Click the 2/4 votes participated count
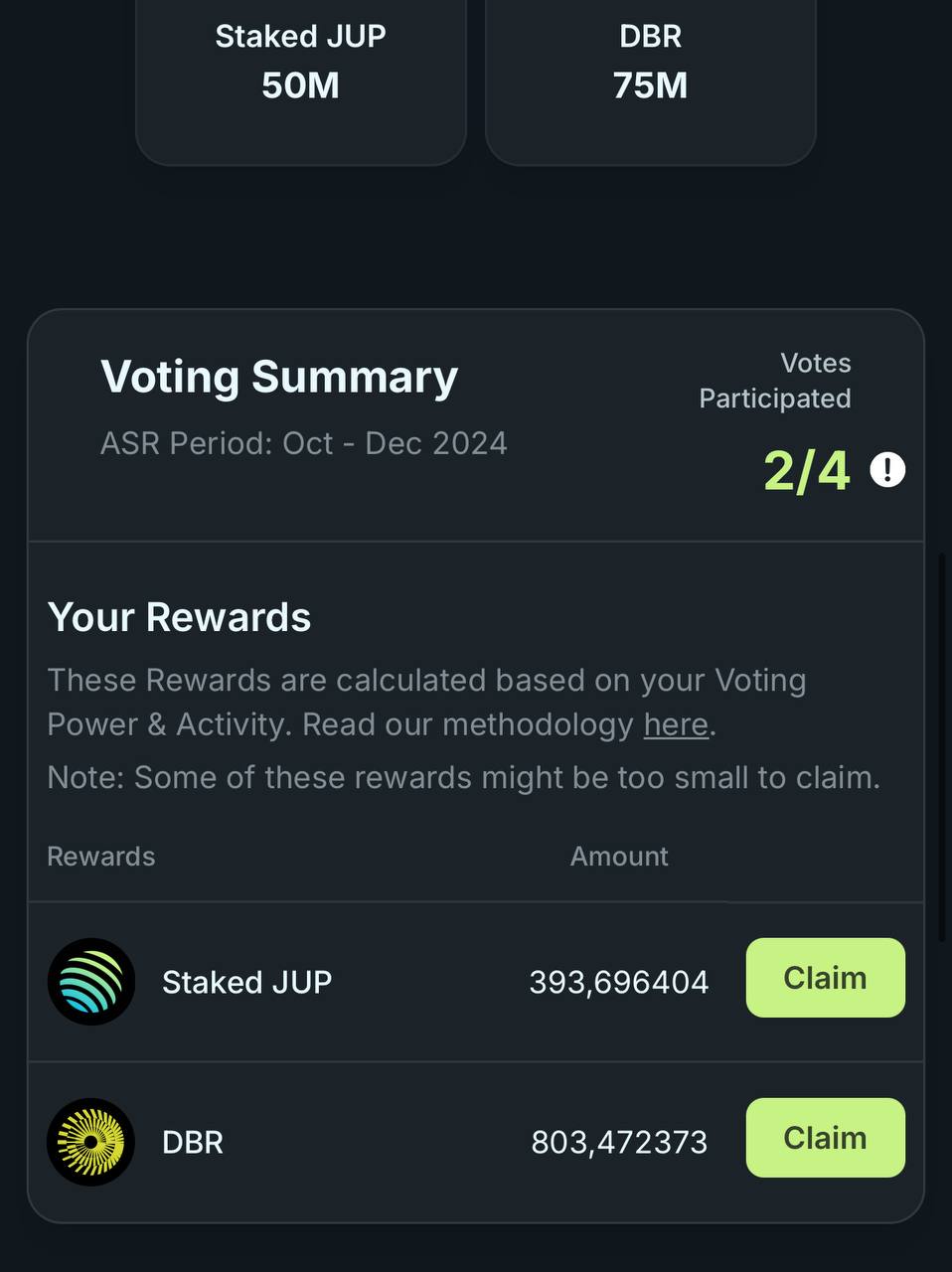 (x=807, y=470)
